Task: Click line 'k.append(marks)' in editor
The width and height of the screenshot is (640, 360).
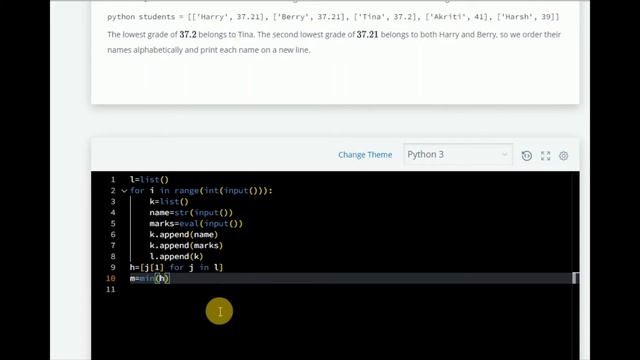Action: [x=186, y=246]
